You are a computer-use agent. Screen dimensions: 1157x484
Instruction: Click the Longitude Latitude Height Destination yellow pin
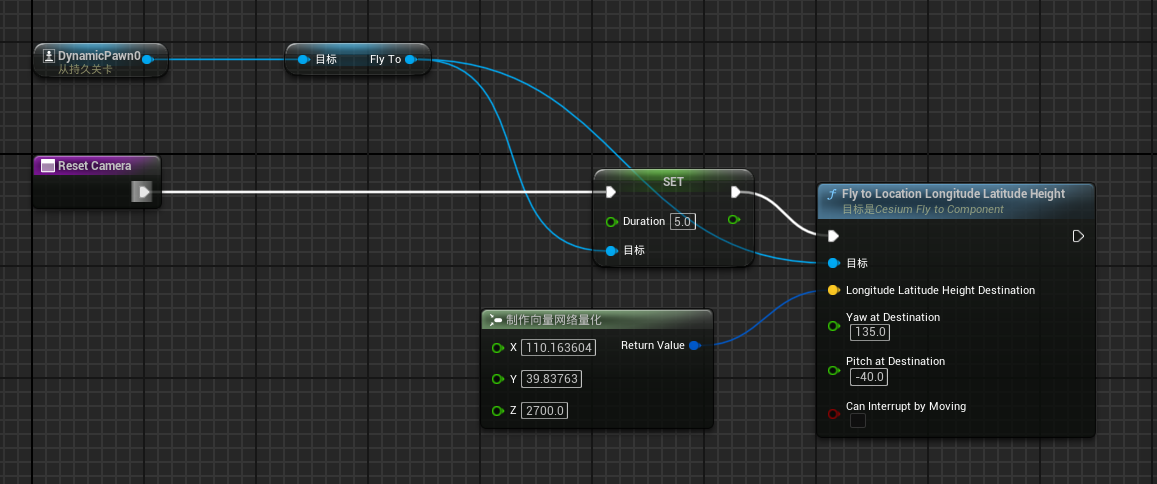click(x=834, y=291)
